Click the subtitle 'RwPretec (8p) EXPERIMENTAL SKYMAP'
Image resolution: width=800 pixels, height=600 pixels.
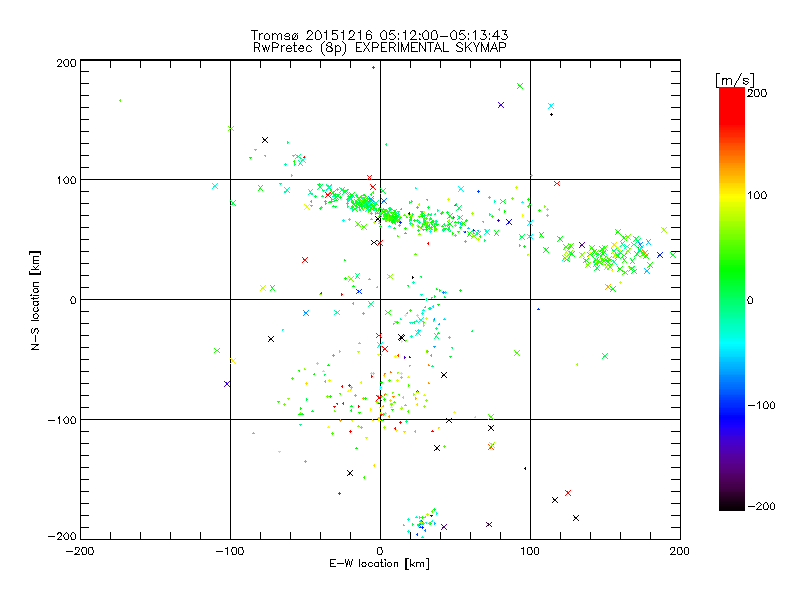tap(380, 48)
